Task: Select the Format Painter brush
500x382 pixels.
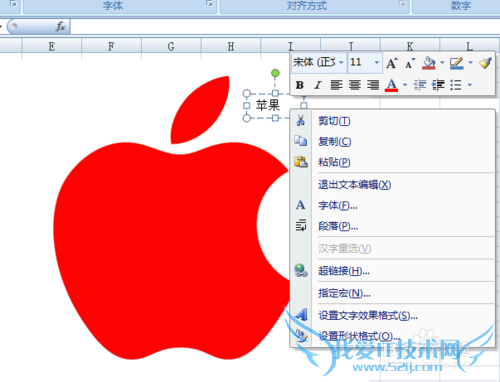Action: [x=485, y=63]
